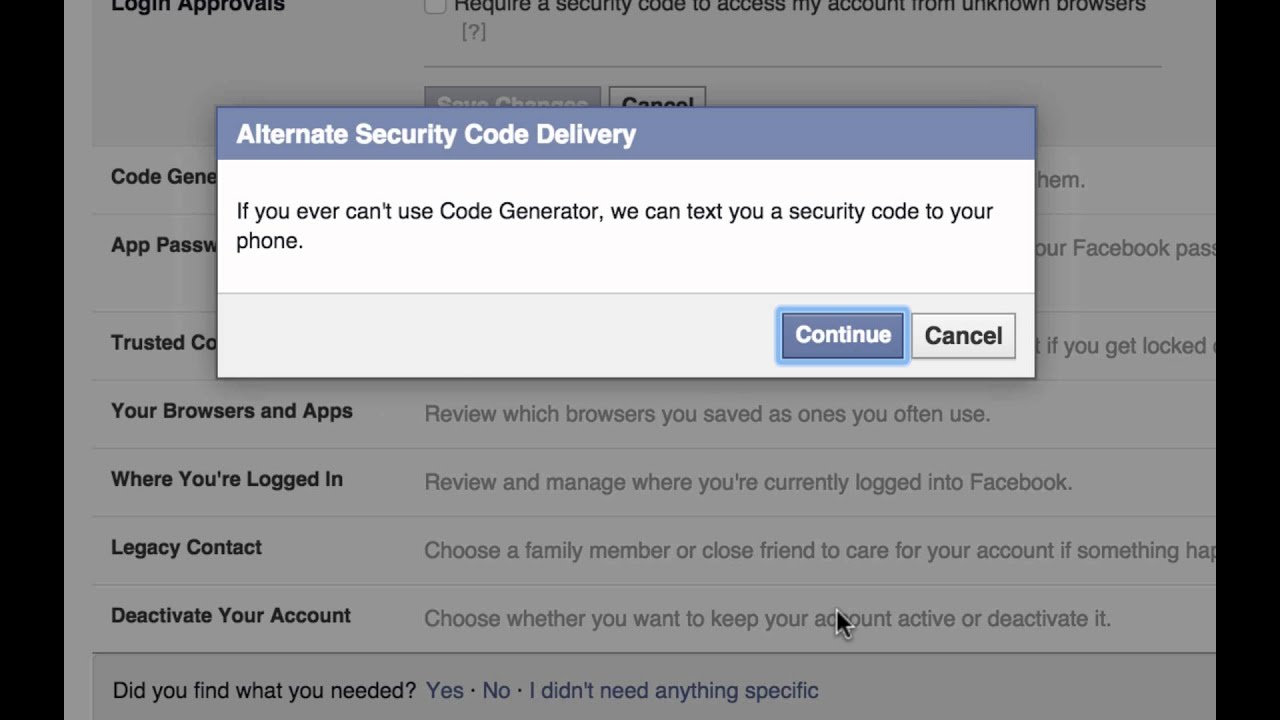Open the [?] help link under Login Approvals

pos(474,32)
